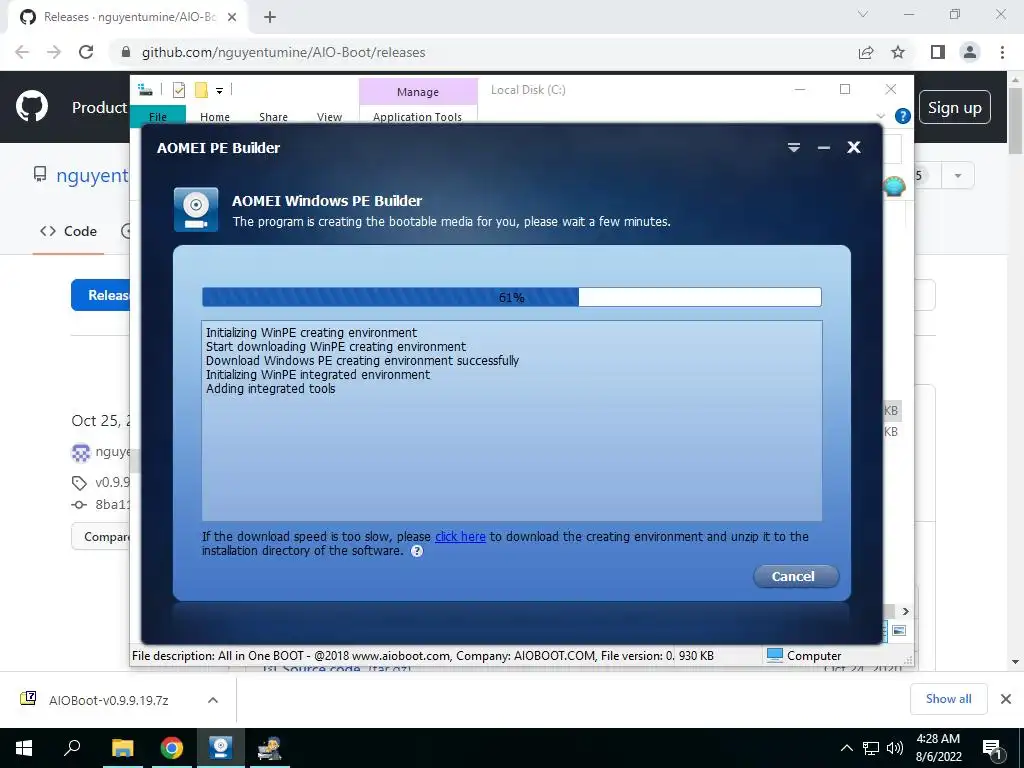Open the Windows Start menu
Image resolution: width=1024 pixels, height=768 pixels.
point(24,748)
